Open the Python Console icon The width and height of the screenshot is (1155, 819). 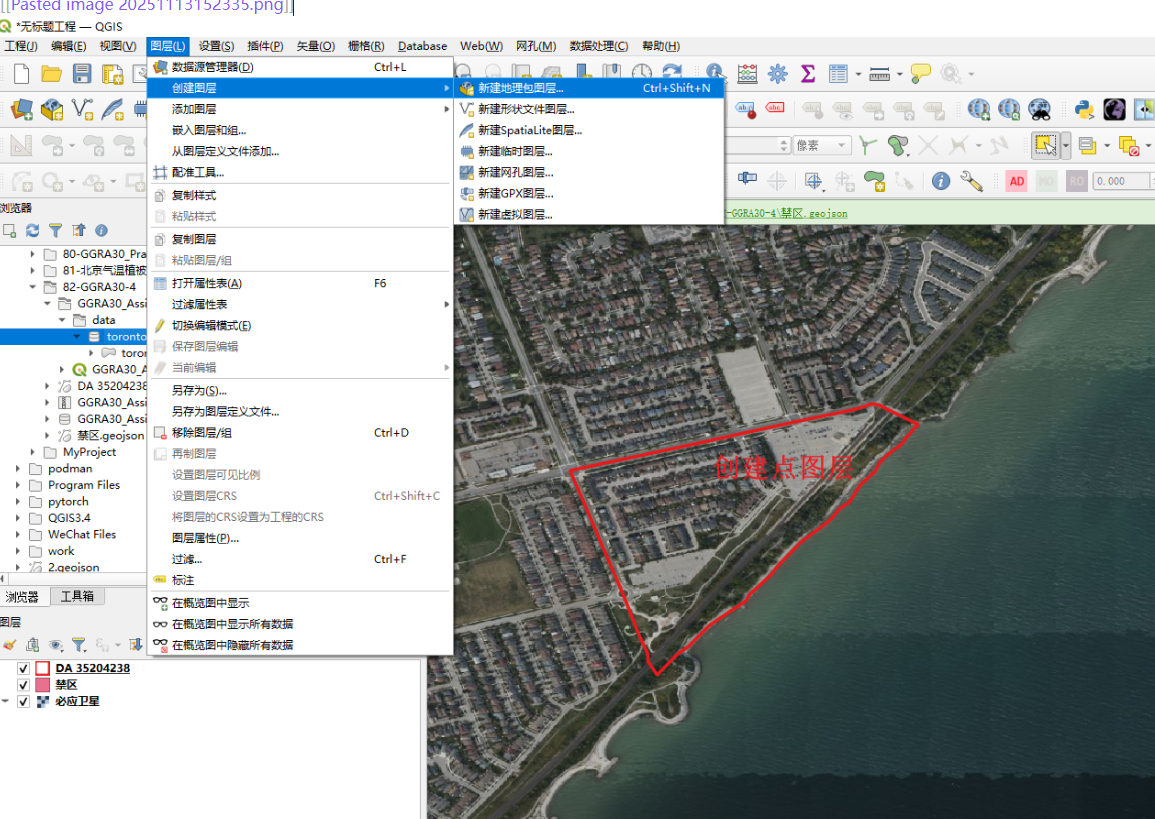1084,110
